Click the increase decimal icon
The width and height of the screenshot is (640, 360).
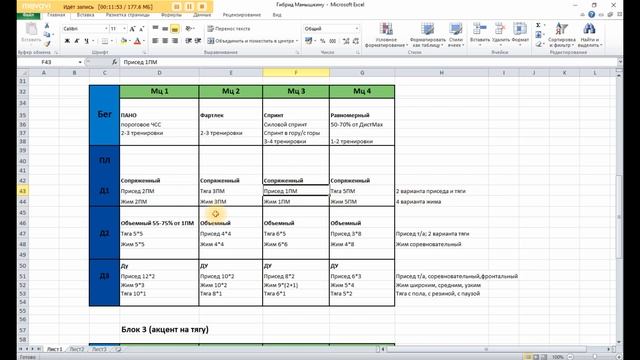(347, 41)
